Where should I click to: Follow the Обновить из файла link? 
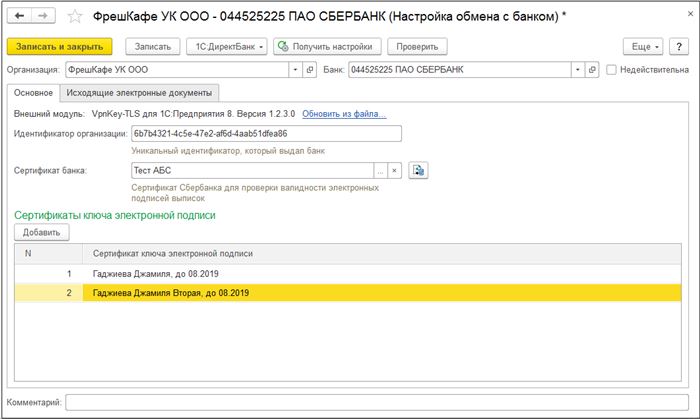(344, 114)
